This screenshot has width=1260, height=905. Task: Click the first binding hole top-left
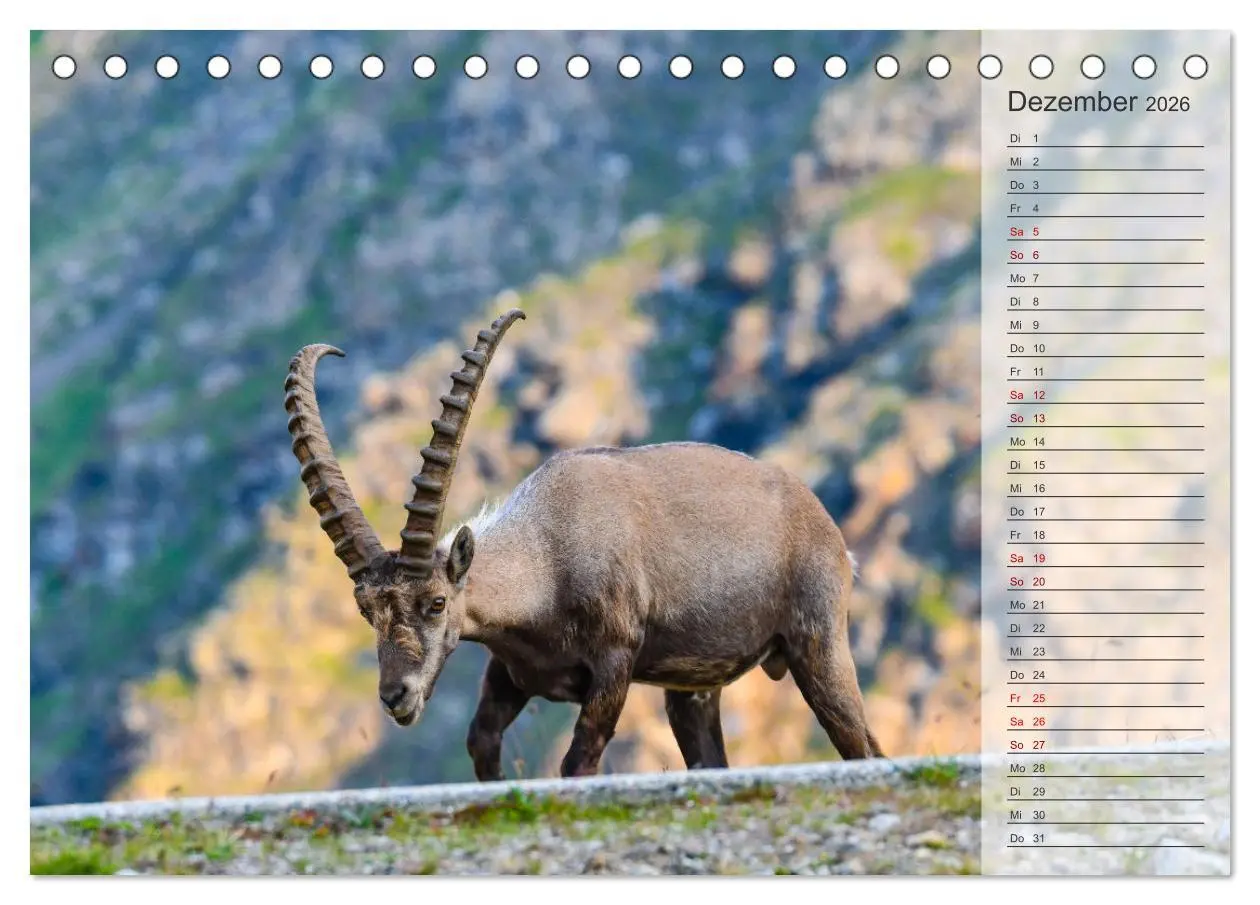click(x=64, y=67)
